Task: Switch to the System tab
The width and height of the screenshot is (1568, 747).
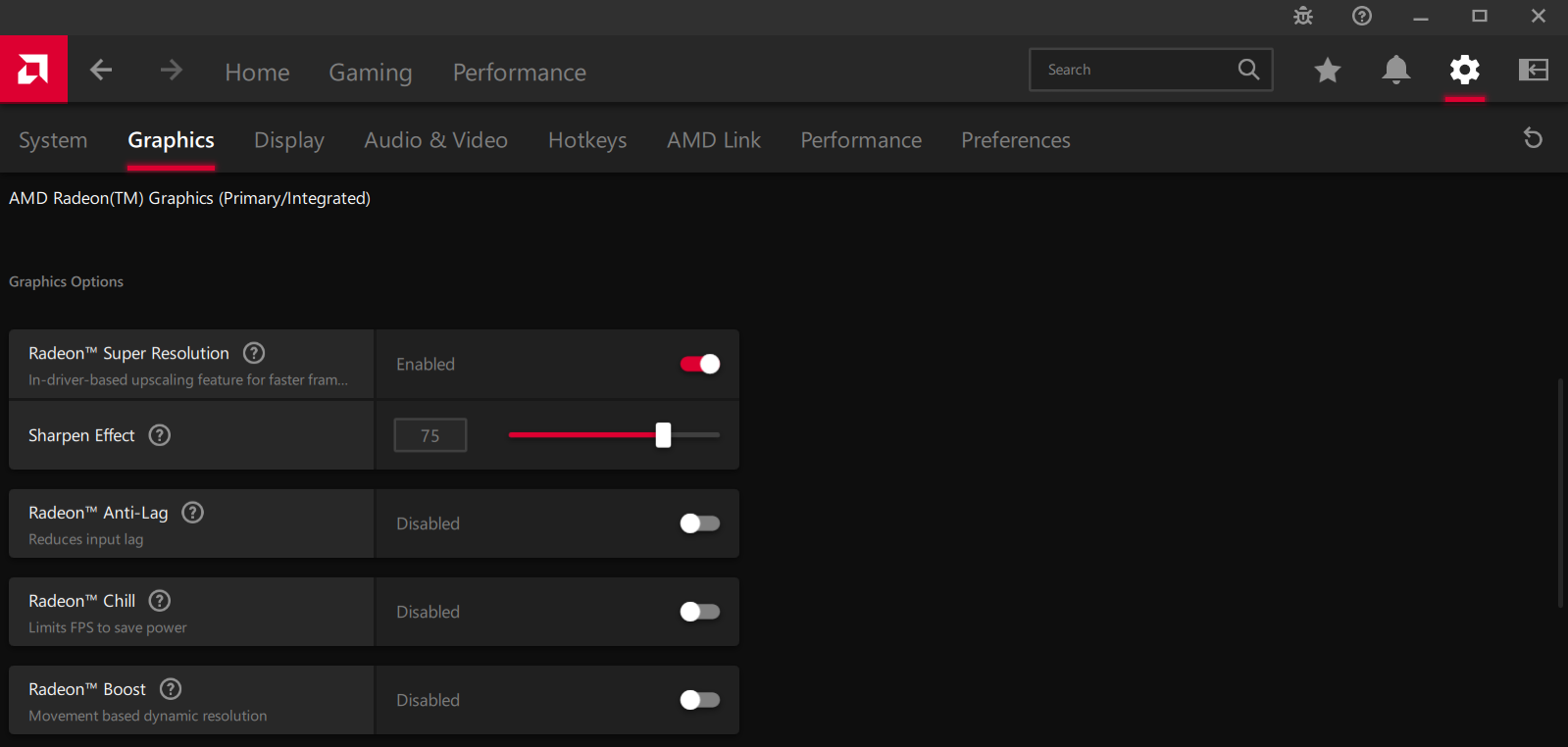Action: pyautogui.click(x=53, y=140)
